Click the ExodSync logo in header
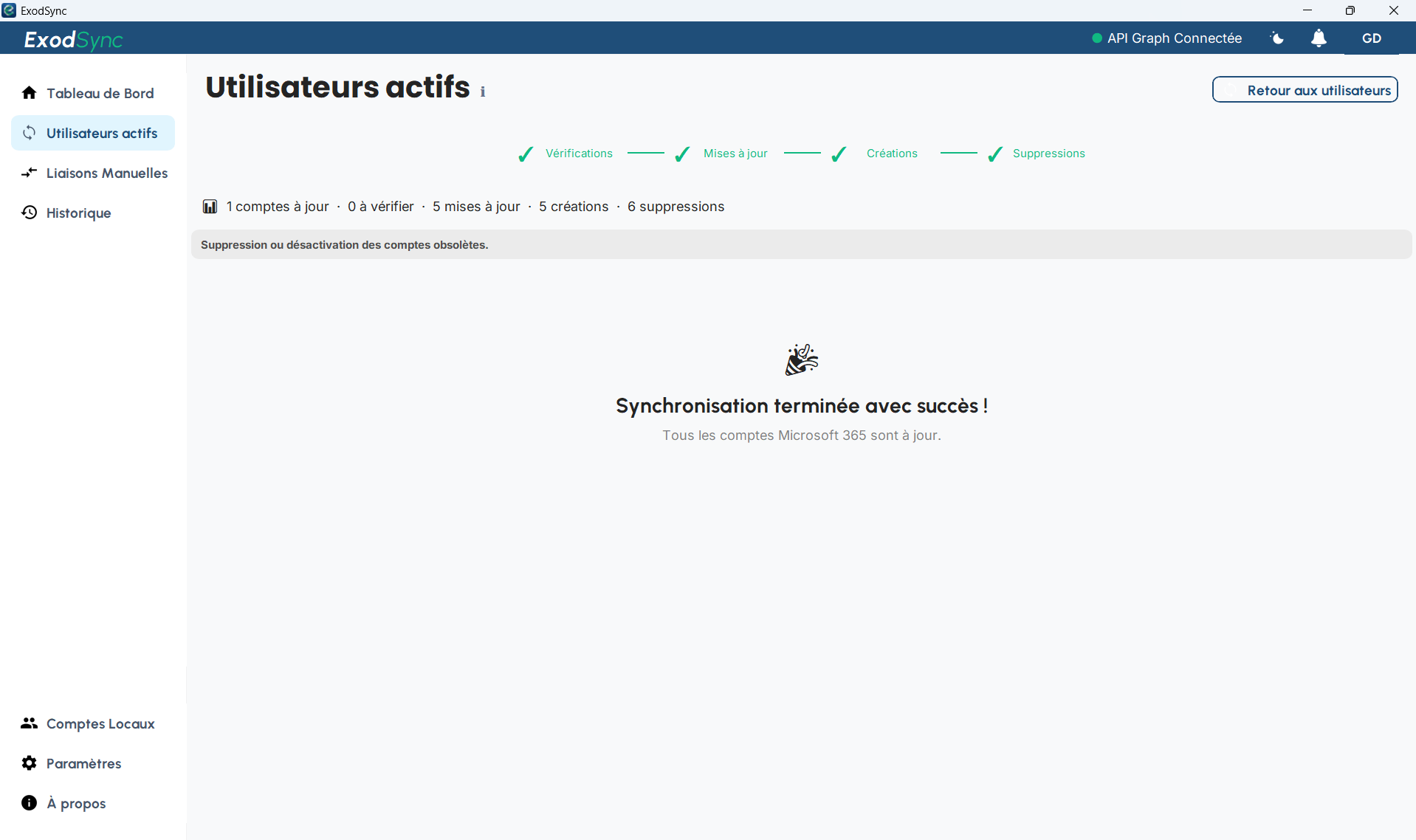 click(73, 39)
